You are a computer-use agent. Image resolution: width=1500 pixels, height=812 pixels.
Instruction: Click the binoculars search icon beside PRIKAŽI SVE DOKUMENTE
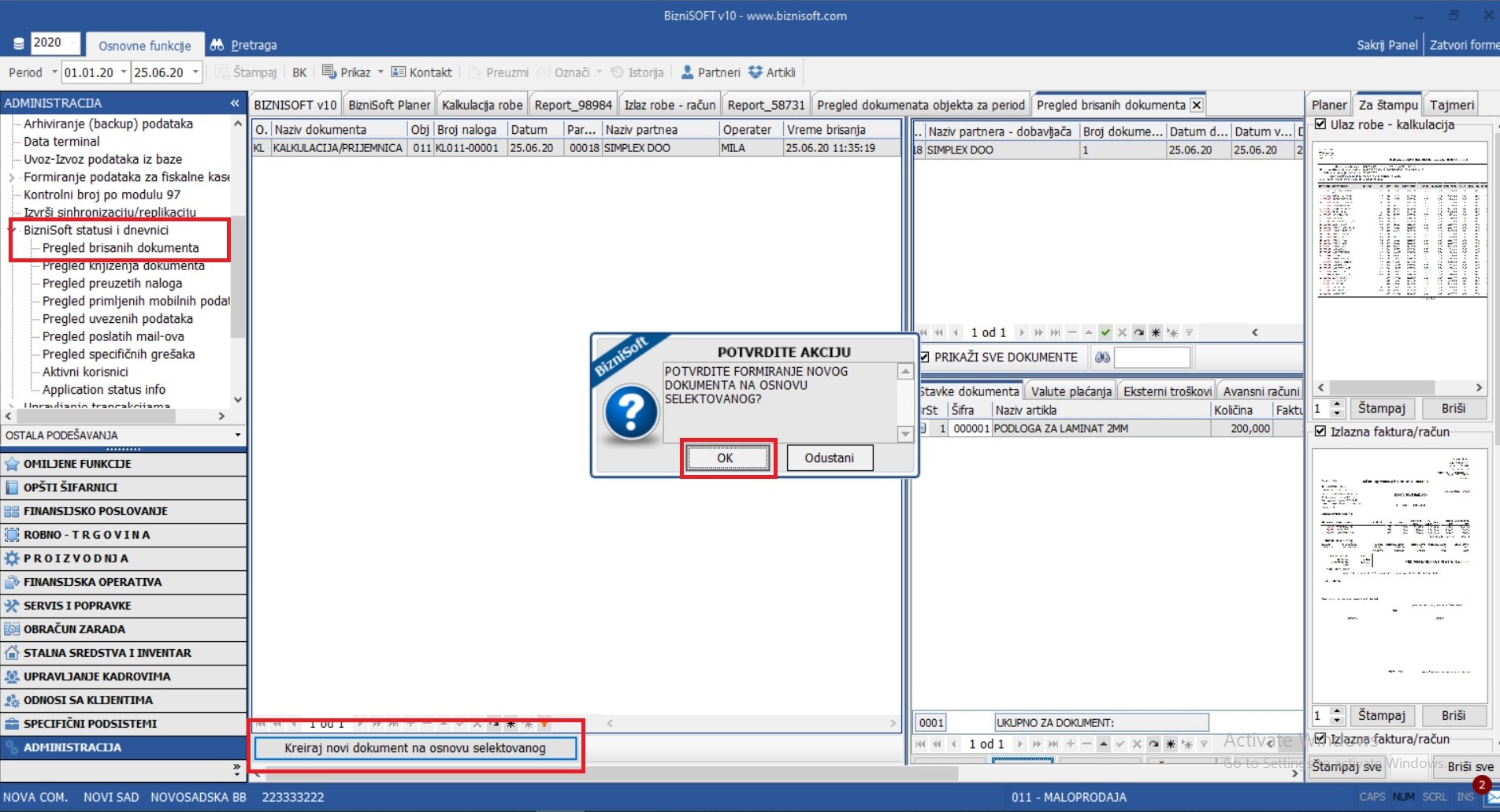tap(1102, 358)
